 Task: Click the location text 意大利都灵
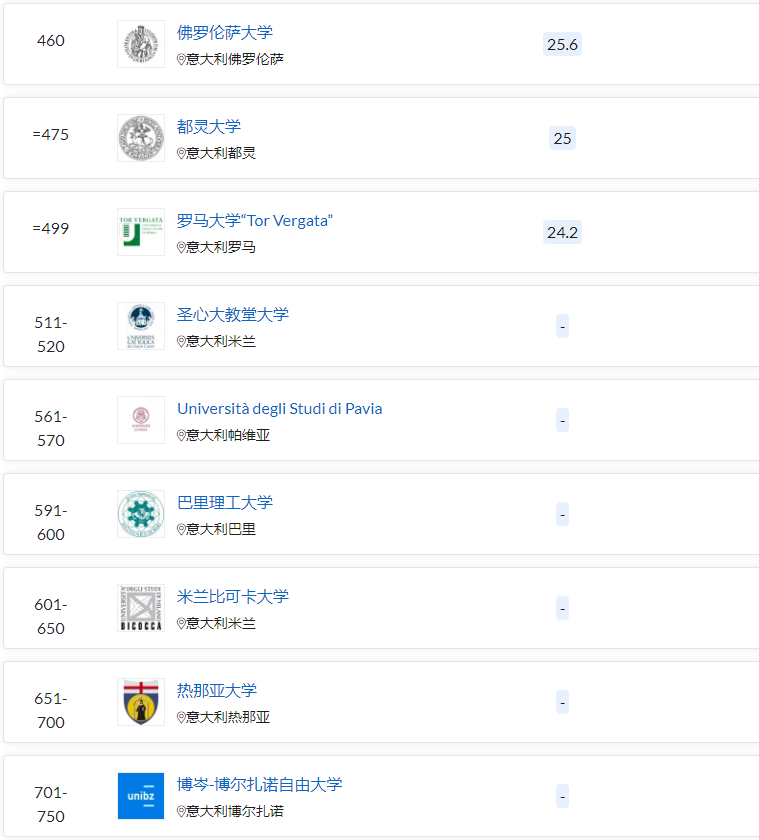click(221, 153)
